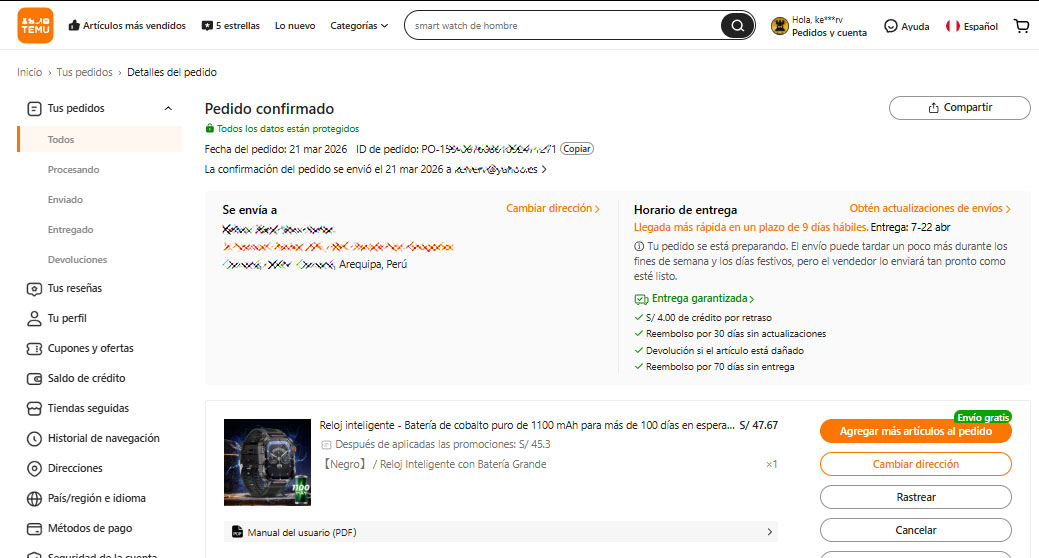The height and width of the screenshot is (558, 1039).
Task: Open the shopping cart icon
Action: click(1021, 26)
